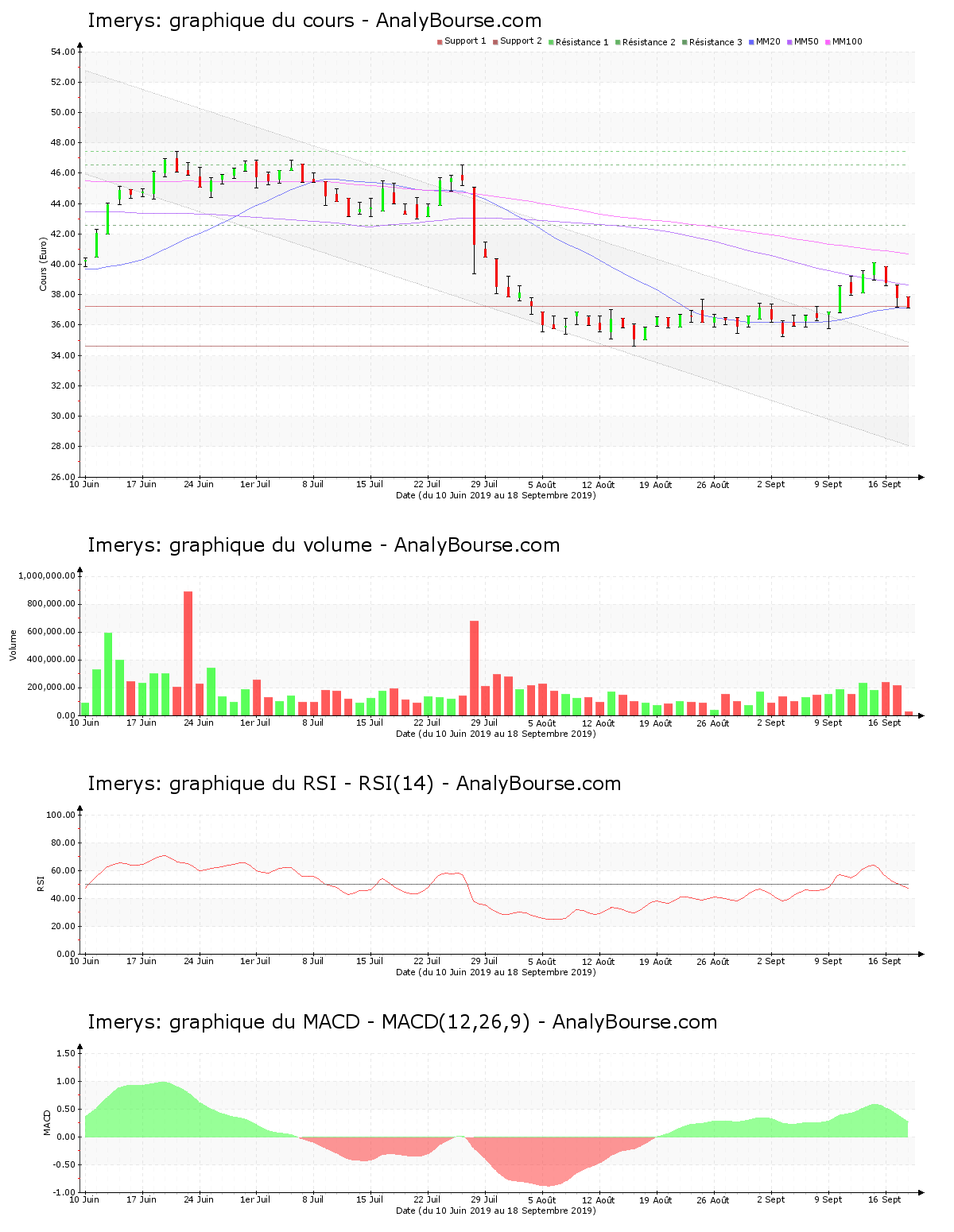This screenshot has width=954, height=1232.
Task: Click the 54.00 label on the price axis
Action: [x=63, y=52]
